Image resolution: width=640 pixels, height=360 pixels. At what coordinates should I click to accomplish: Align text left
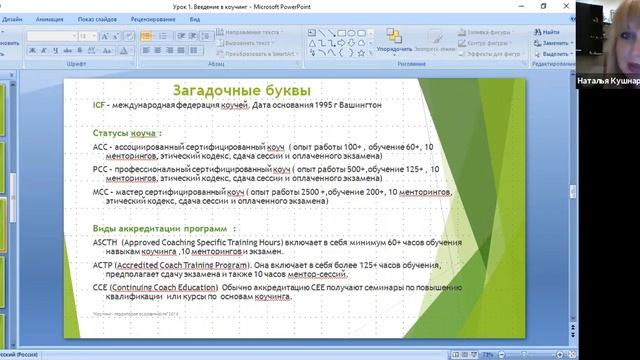tap(146, 51)
